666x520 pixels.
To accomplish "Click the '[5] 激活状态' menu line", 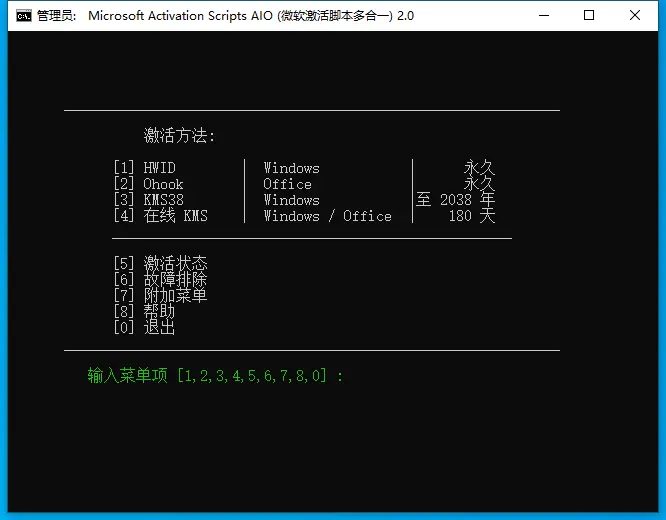I will (160, 263).
